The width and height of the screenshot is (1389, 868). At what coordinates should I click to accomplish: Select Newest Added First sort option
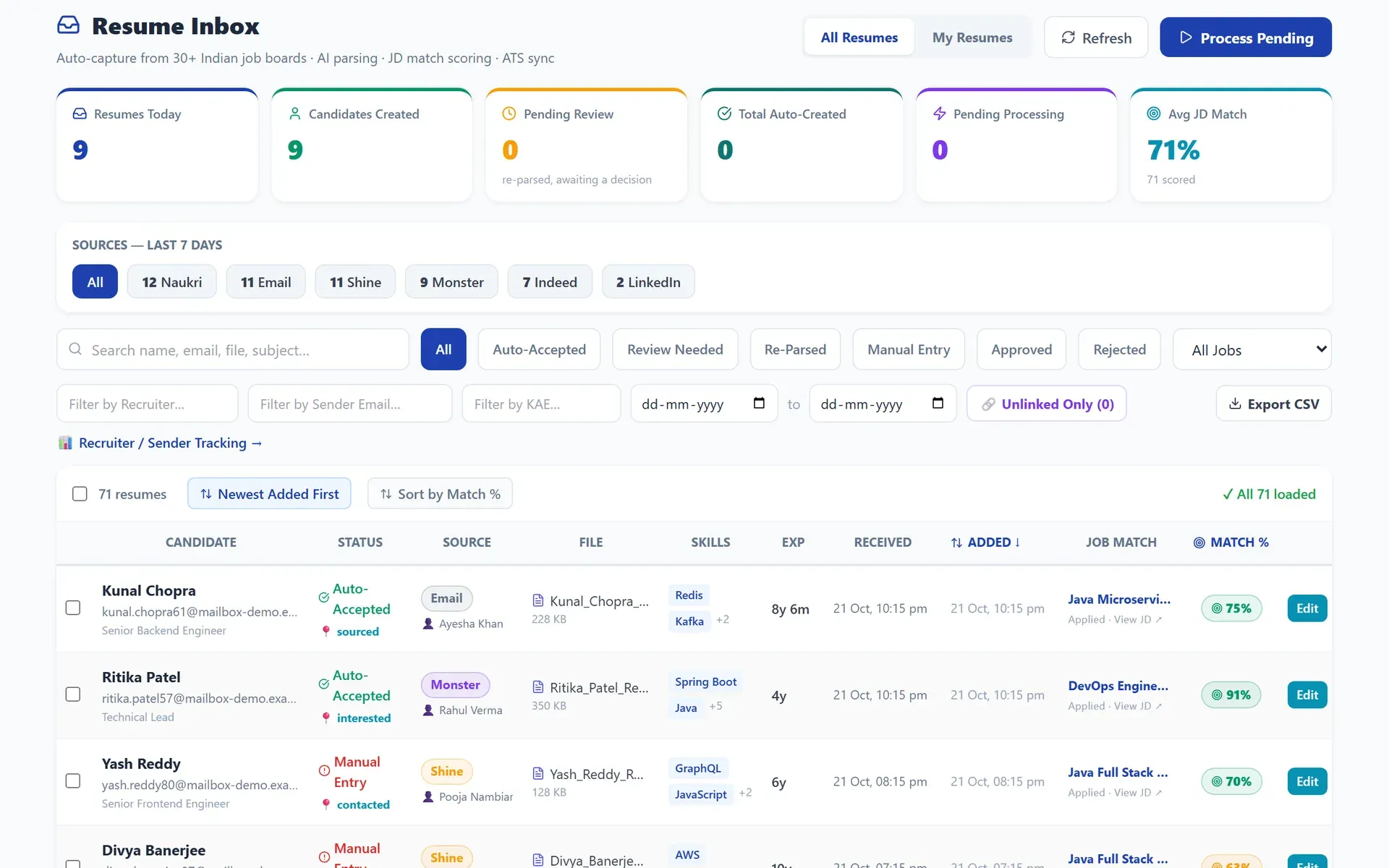269,493
